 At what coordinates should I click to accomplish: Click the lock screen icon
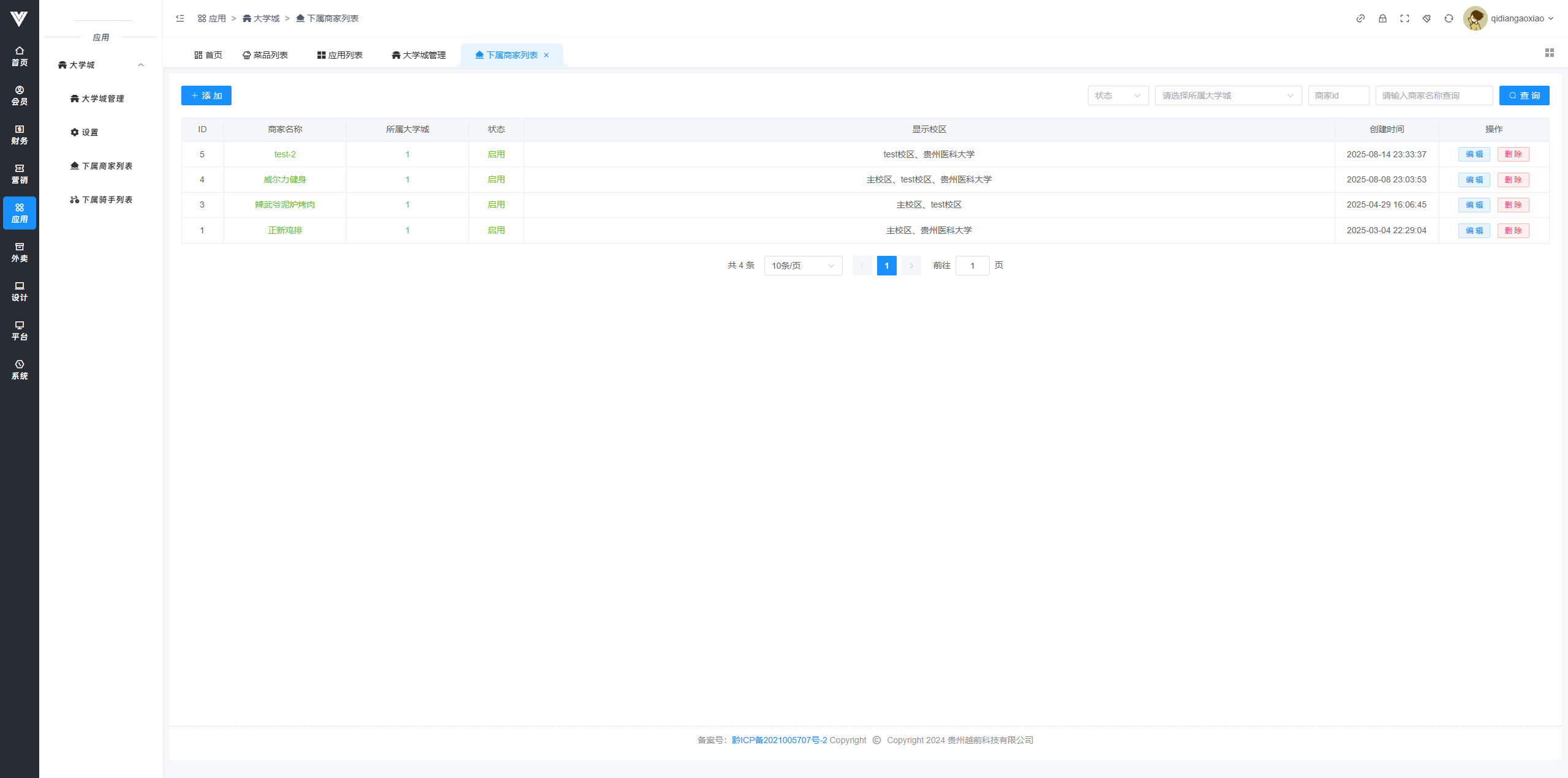pyautogui.click(x=1382, y=18)
